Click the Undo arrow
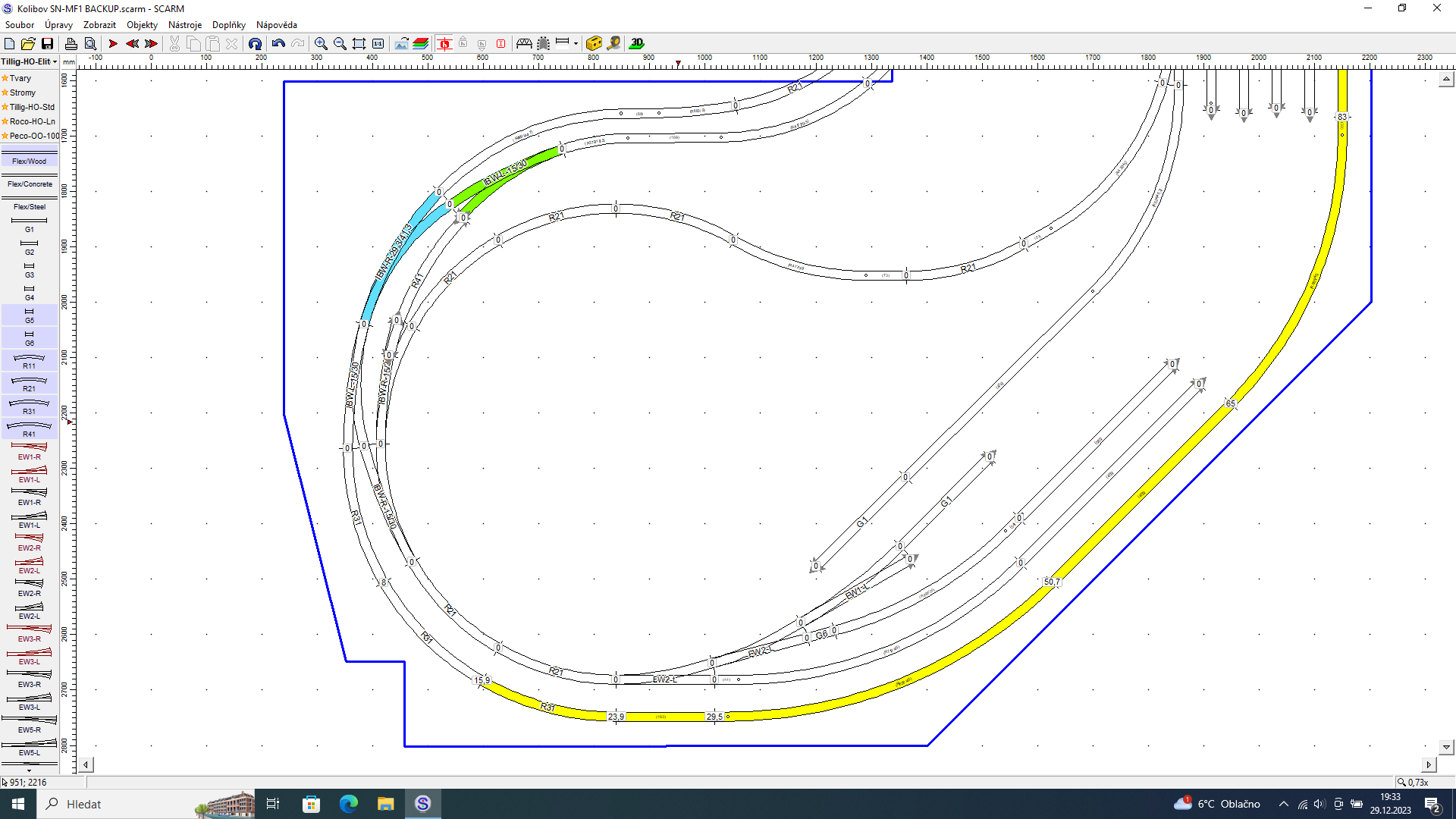The height and width of the screenshot is (819, 1456). [278, 43]
